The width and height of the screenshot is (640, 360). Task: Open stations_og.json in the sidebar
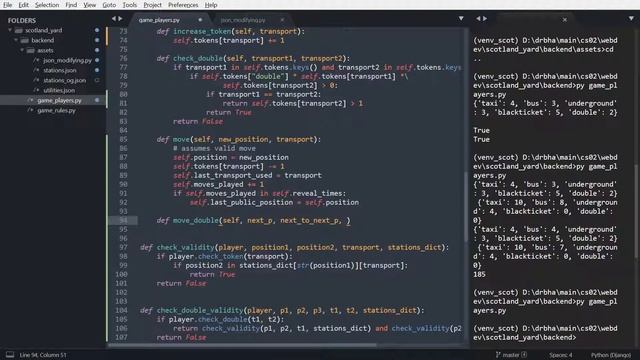point(64,80)
